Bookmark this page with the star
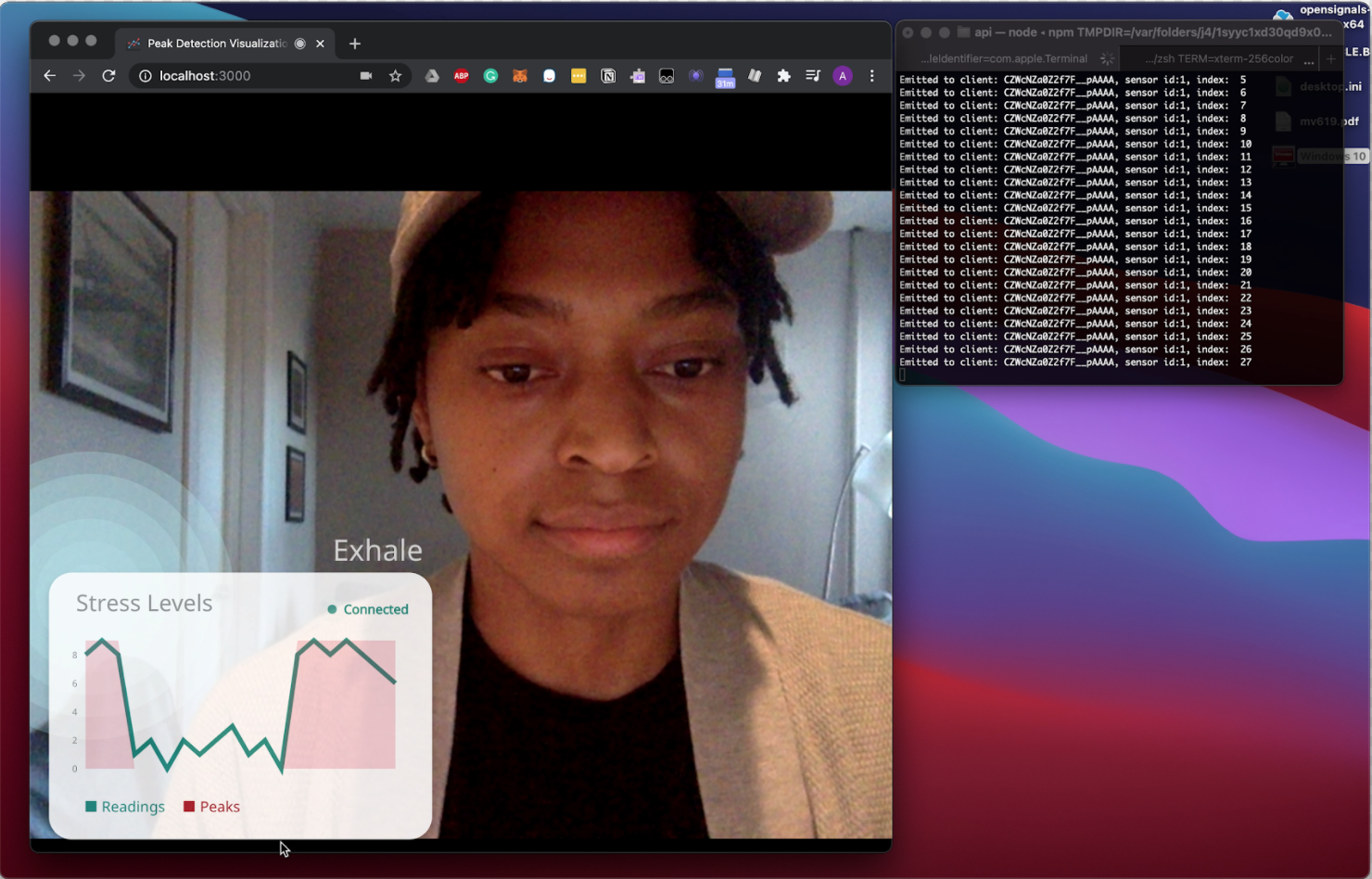The height and width of the screenshot is (879, 1372). [x=396, y=76]
